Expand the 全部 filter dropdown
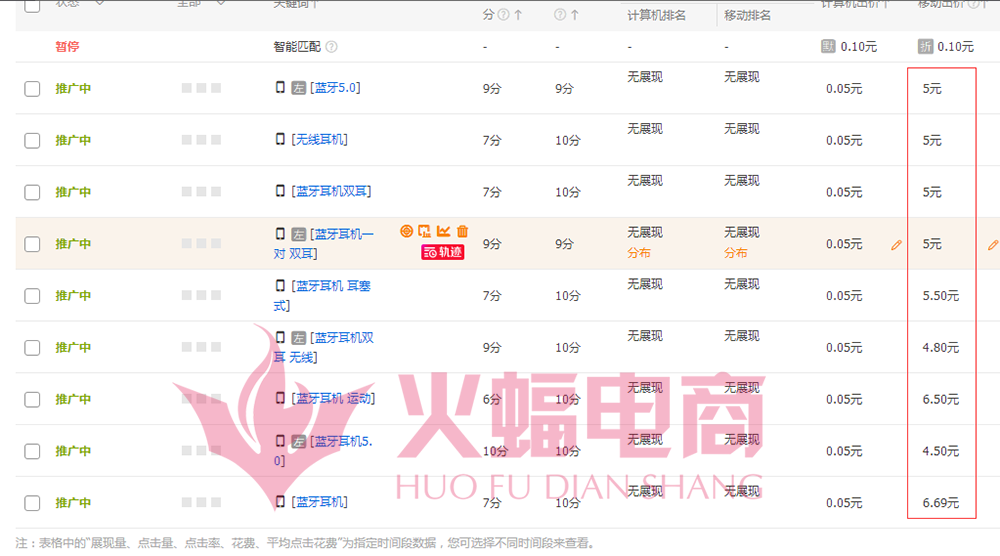Screen dimensions: 1000x556 coord(219,3)
